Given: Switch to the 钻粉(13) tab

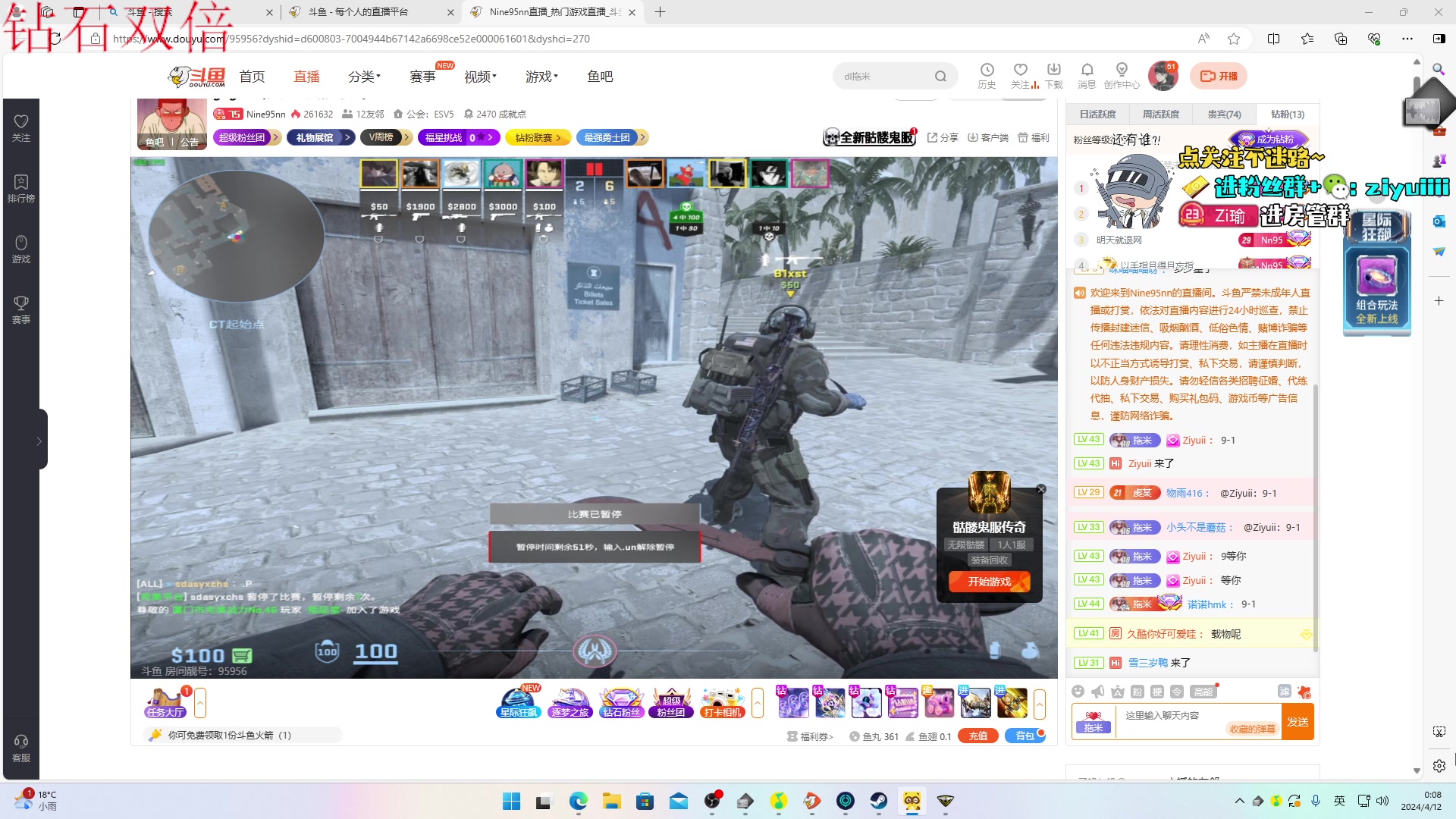Looking at the screenshot, I should (x=1288, y=114).
